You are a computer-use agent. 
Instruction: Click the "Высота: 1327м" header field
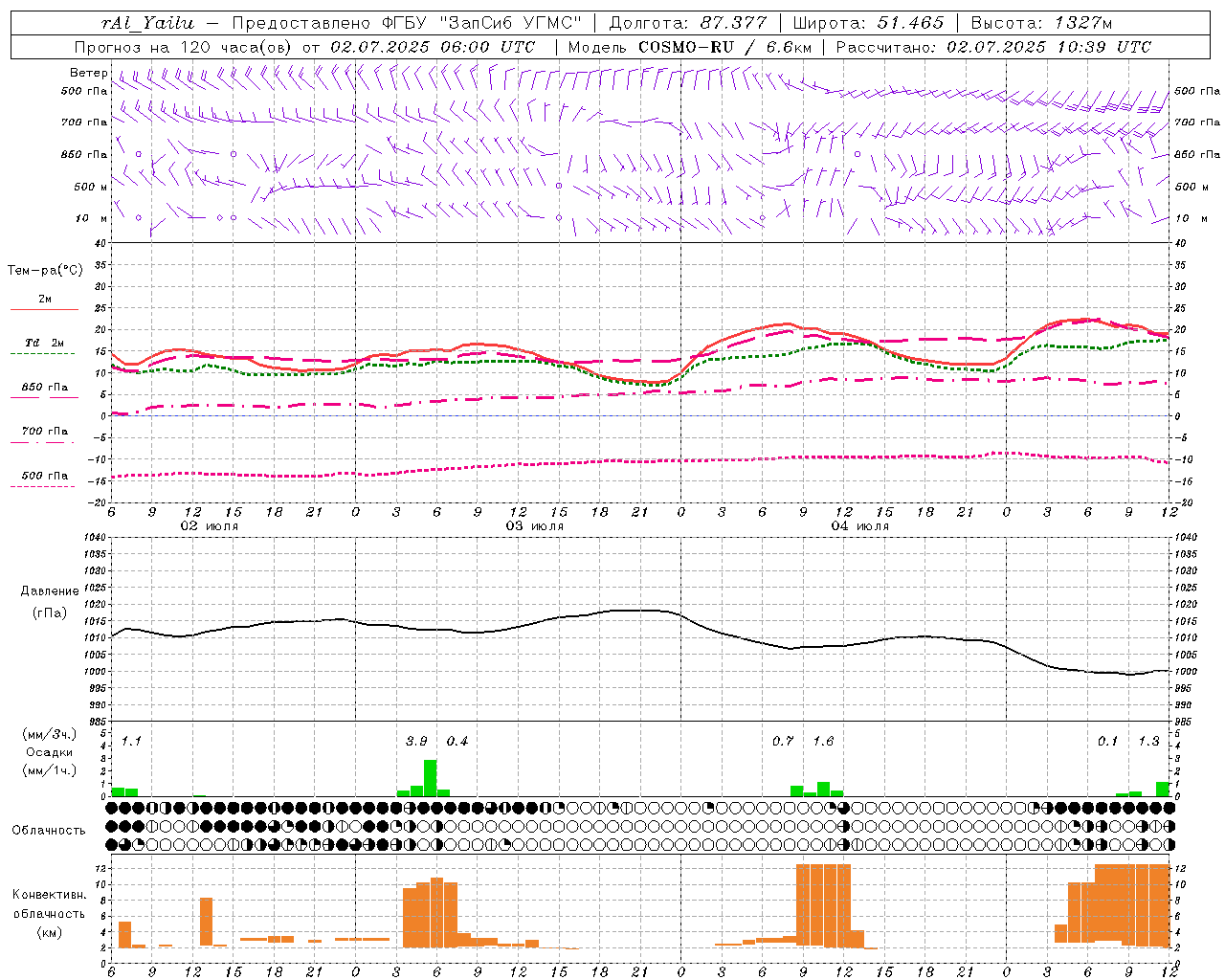1041,23
